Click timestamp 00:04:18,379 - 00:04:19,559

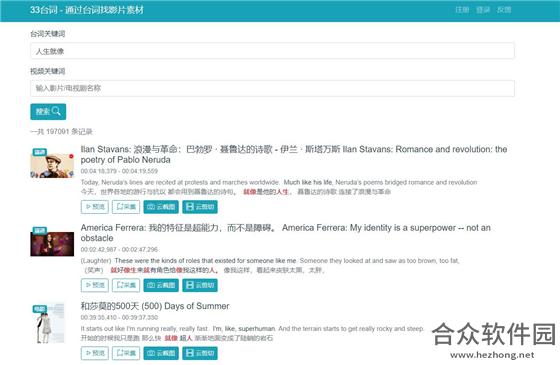click(x=119, y=171)
